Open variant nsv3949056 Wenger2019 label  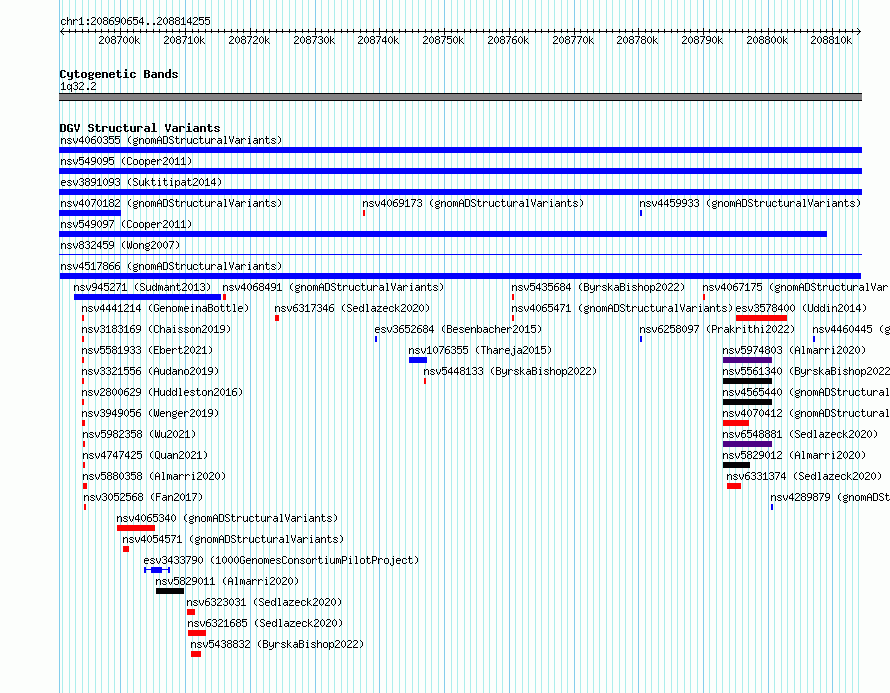coord(150,413)
